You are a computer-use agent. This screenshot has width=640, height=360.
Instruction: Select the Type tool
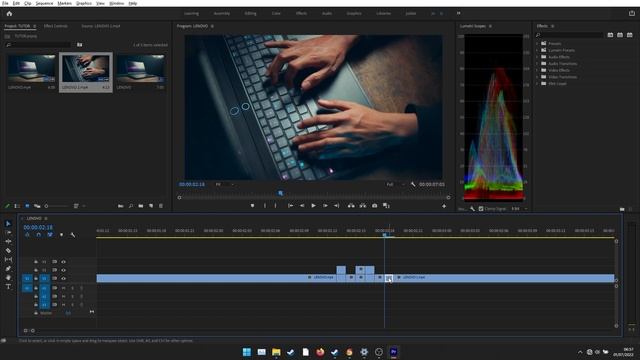pos(8,287)
